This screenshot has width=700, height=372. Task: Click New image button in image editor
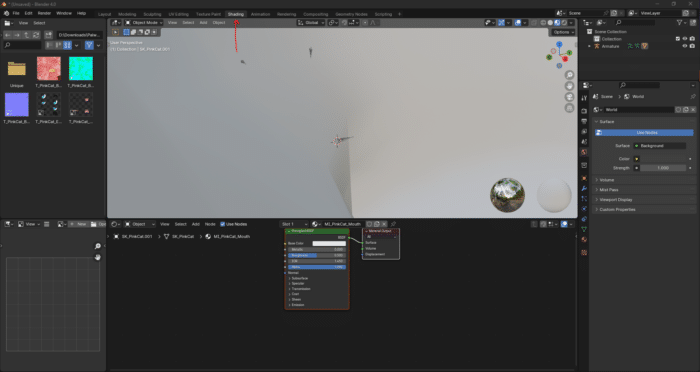tap(78, 224)
